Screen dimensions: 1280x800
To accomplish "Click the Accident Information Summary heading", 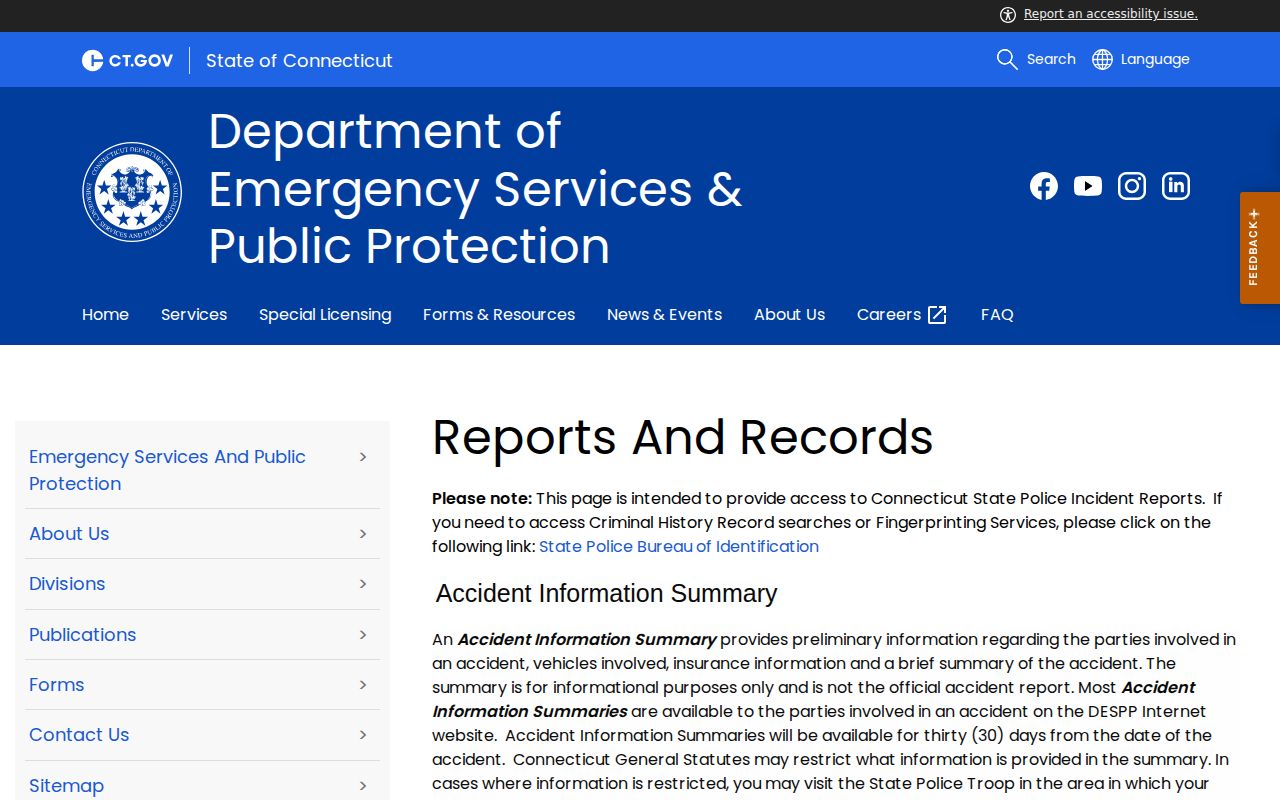I will [x=606, y=593].
